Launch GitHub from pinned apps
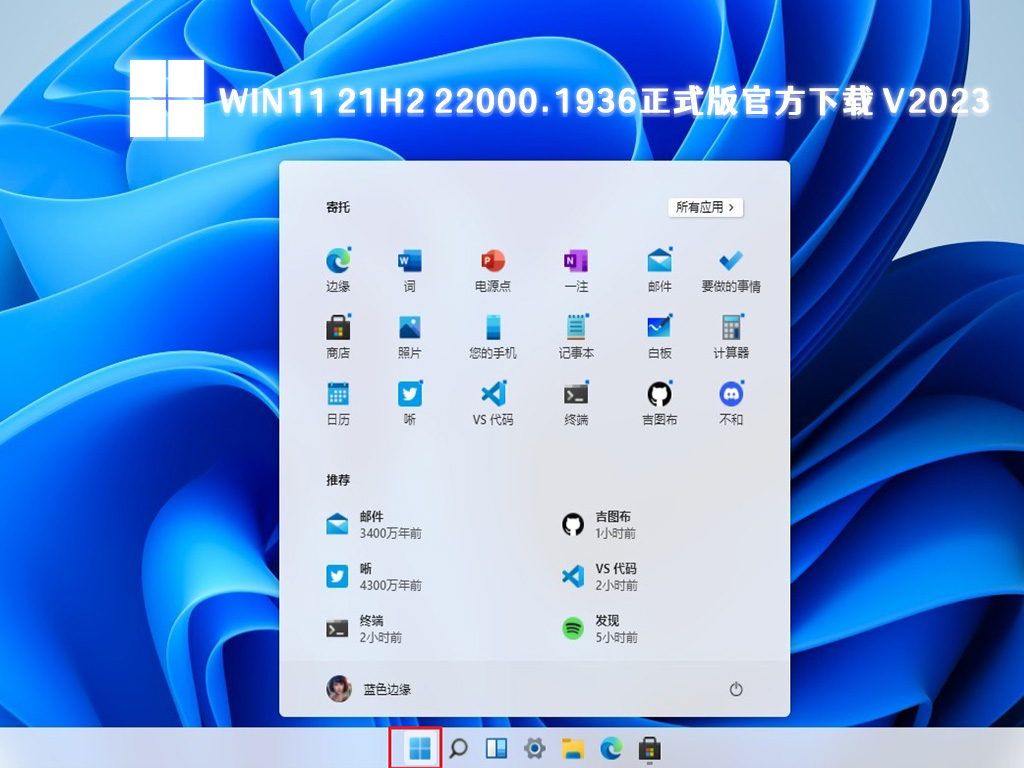 658,394
